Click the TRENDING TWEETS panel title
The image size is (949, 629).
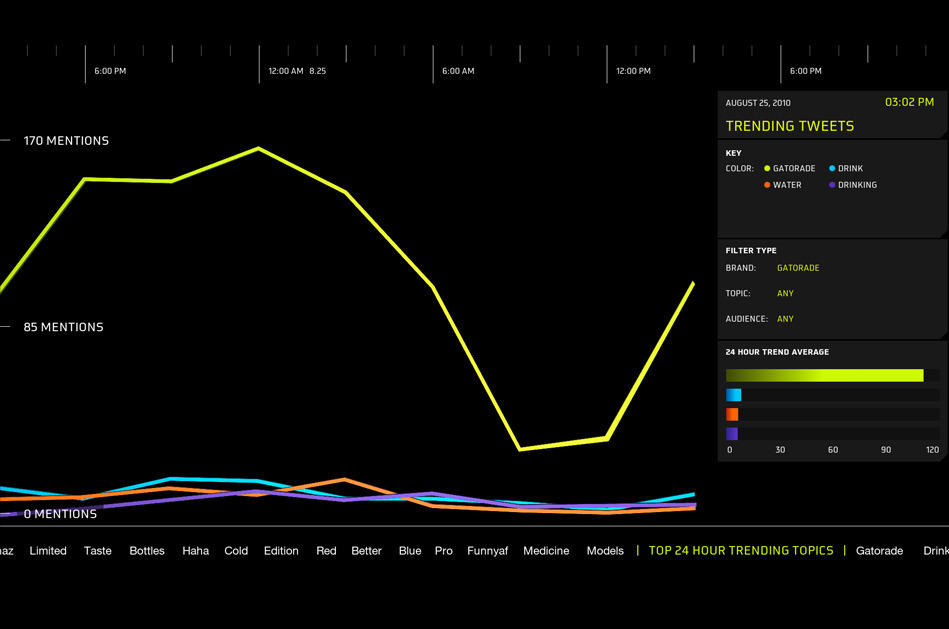pos(790,126)
